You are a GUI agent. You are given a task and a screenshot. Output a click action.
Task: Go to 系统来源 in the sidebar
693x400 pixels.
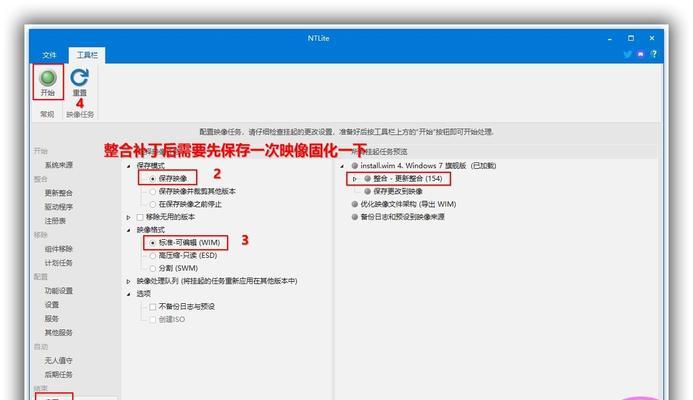coord(59,165)
